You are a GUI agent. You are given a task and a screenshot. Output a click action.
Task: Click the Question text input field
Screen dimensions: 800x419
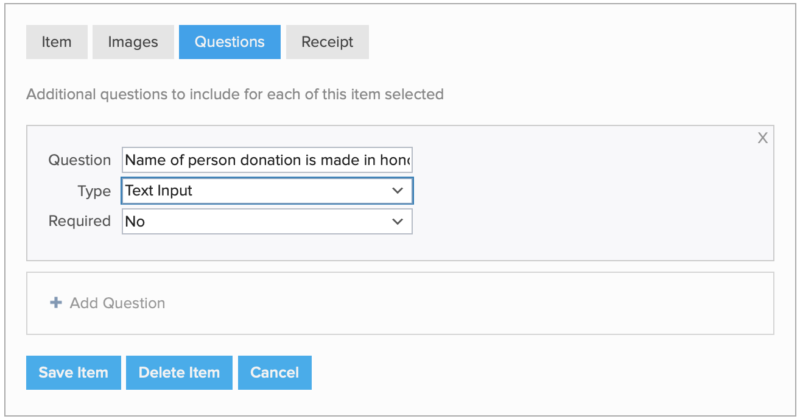[x=267, y=160]
